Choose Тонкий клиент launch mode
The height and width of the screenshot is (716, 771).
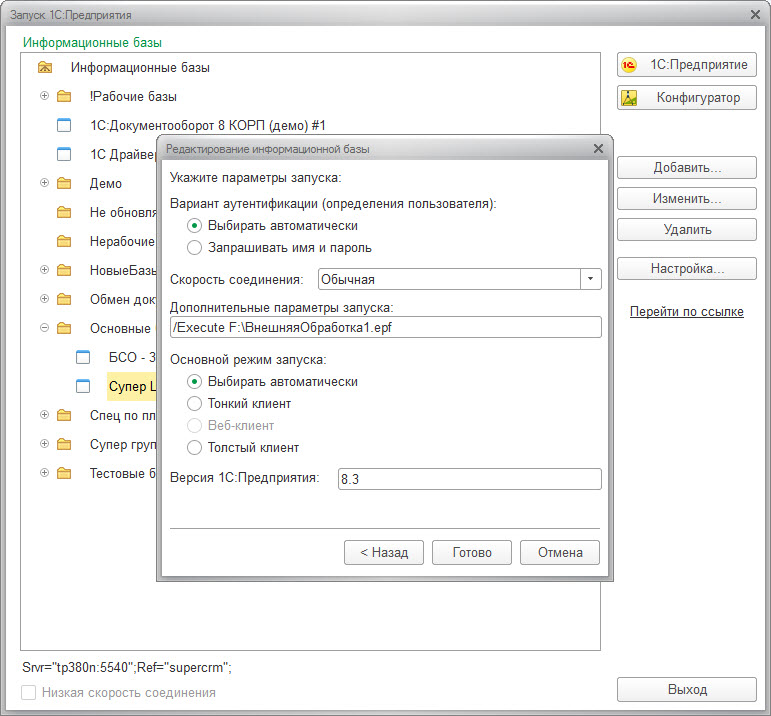point(194,404)
